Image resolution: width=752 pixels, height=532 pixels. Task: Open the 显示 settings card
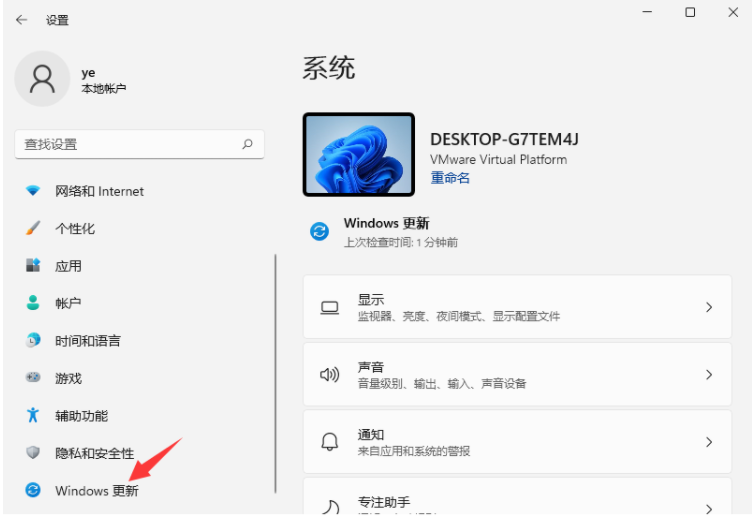pyautogui.click(x=517, y=307)
